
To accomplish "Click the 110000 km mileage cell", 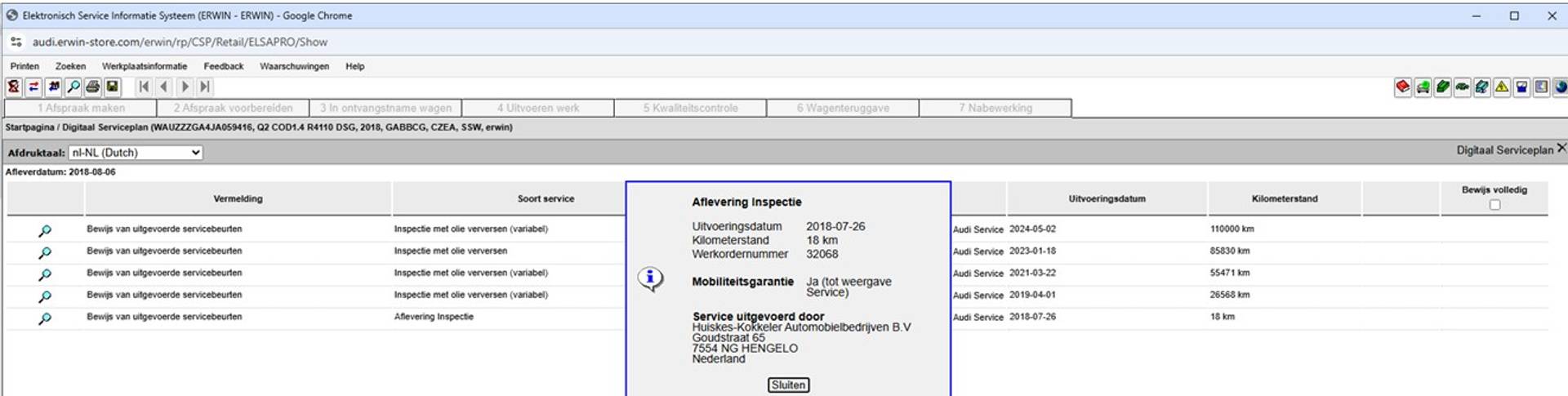I will 1232,229.
